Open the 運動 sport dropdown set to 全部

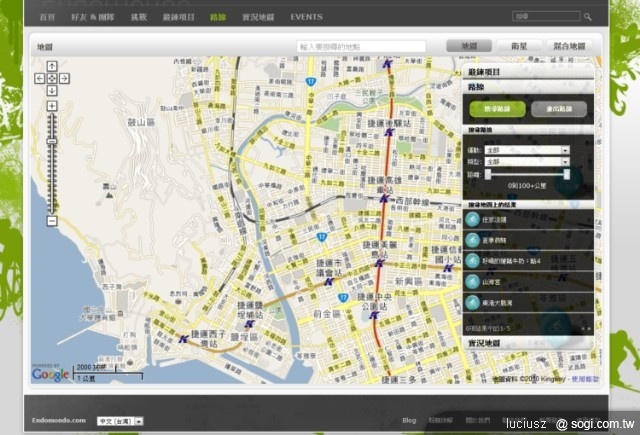(x=527, y=150)
